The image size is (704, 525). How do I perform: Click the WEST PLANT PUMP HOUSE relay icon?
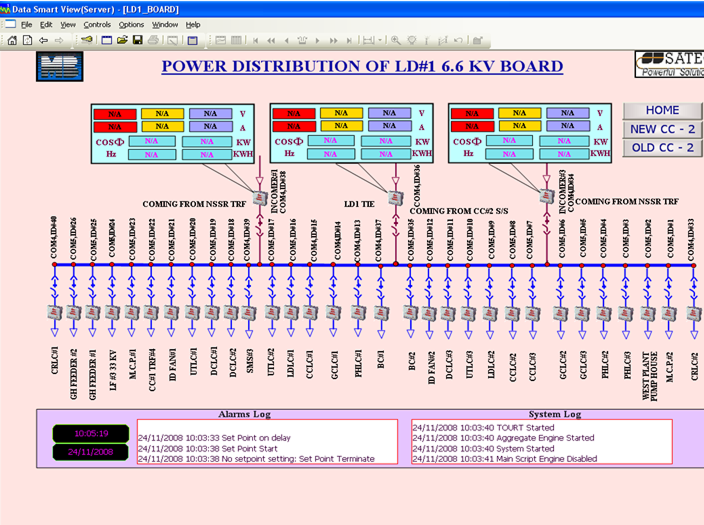pos(648,313)
